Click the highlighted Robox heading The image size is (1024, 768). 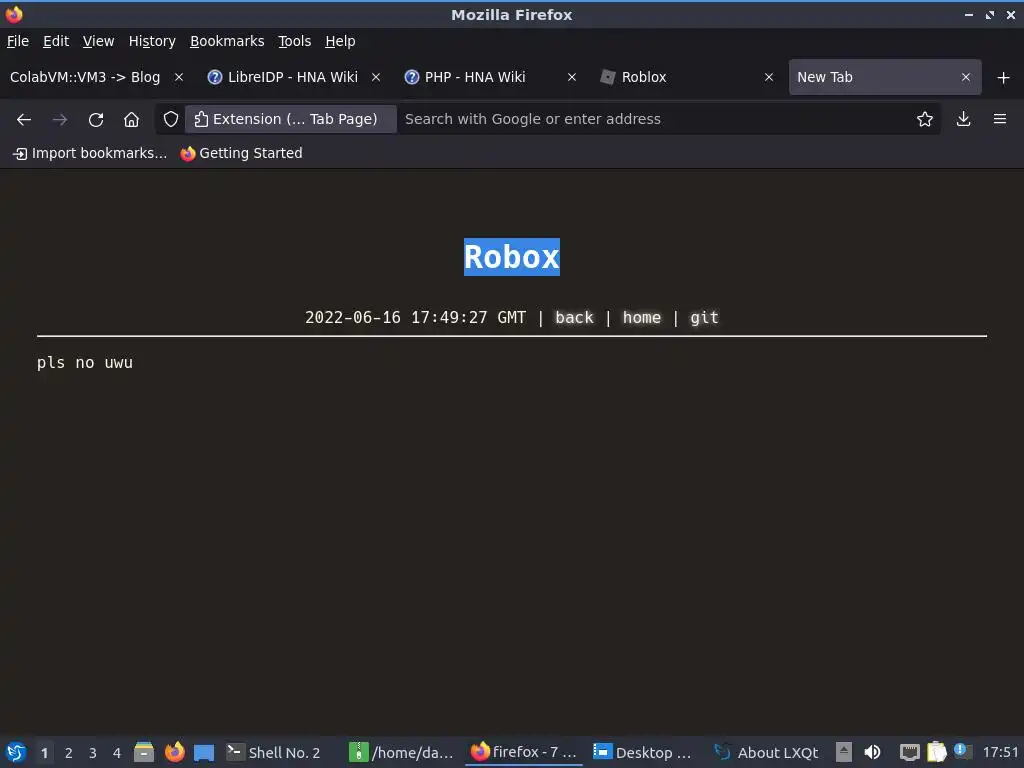point(511,257)
